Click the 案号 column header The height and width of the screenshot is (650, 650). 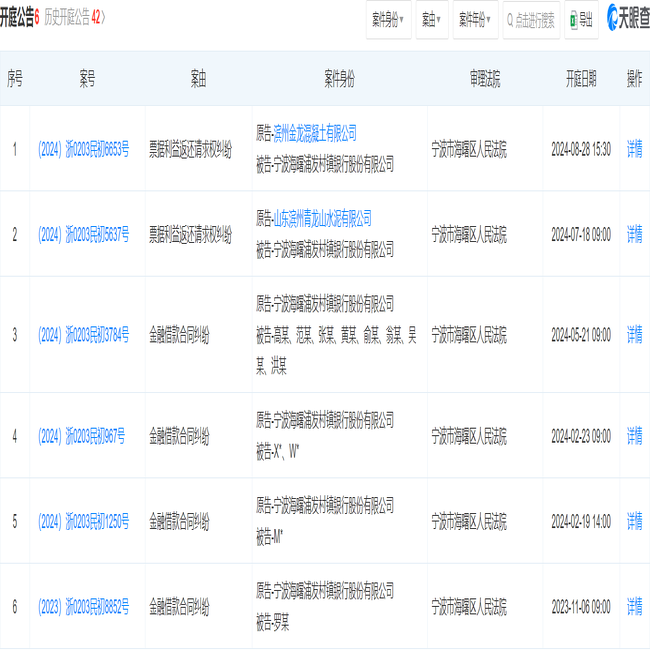pyautogui.click(x=87, y=78)
